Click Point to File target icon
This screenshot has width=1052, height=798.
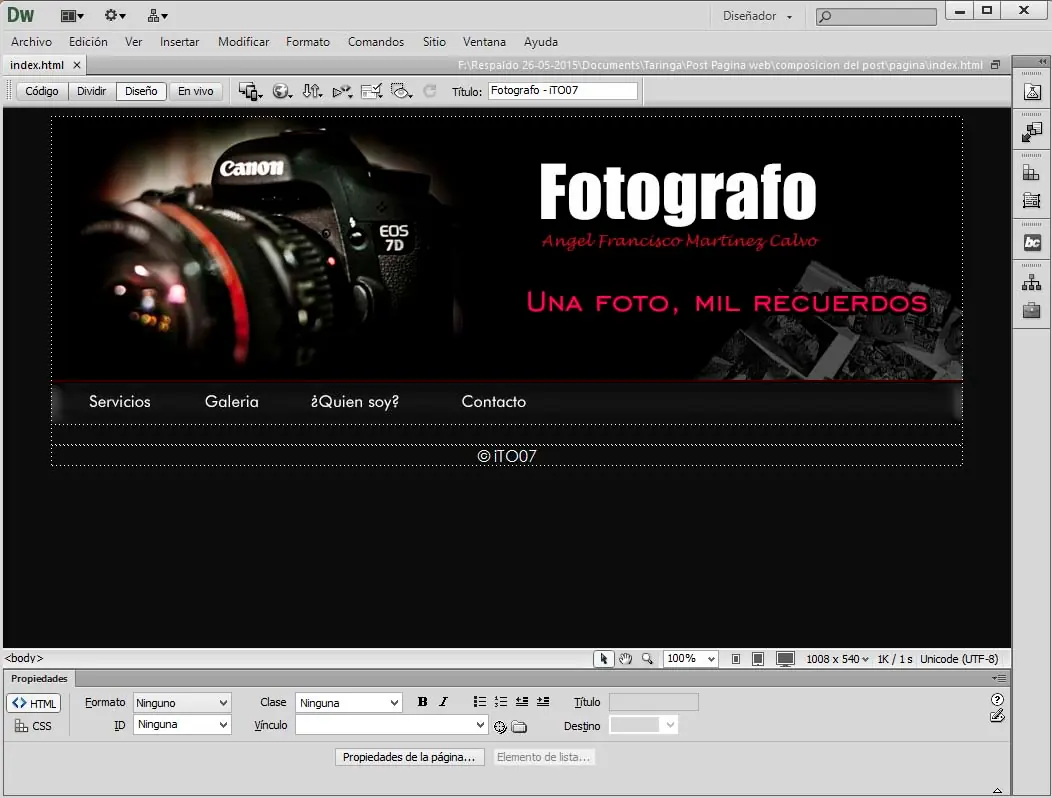500,727
